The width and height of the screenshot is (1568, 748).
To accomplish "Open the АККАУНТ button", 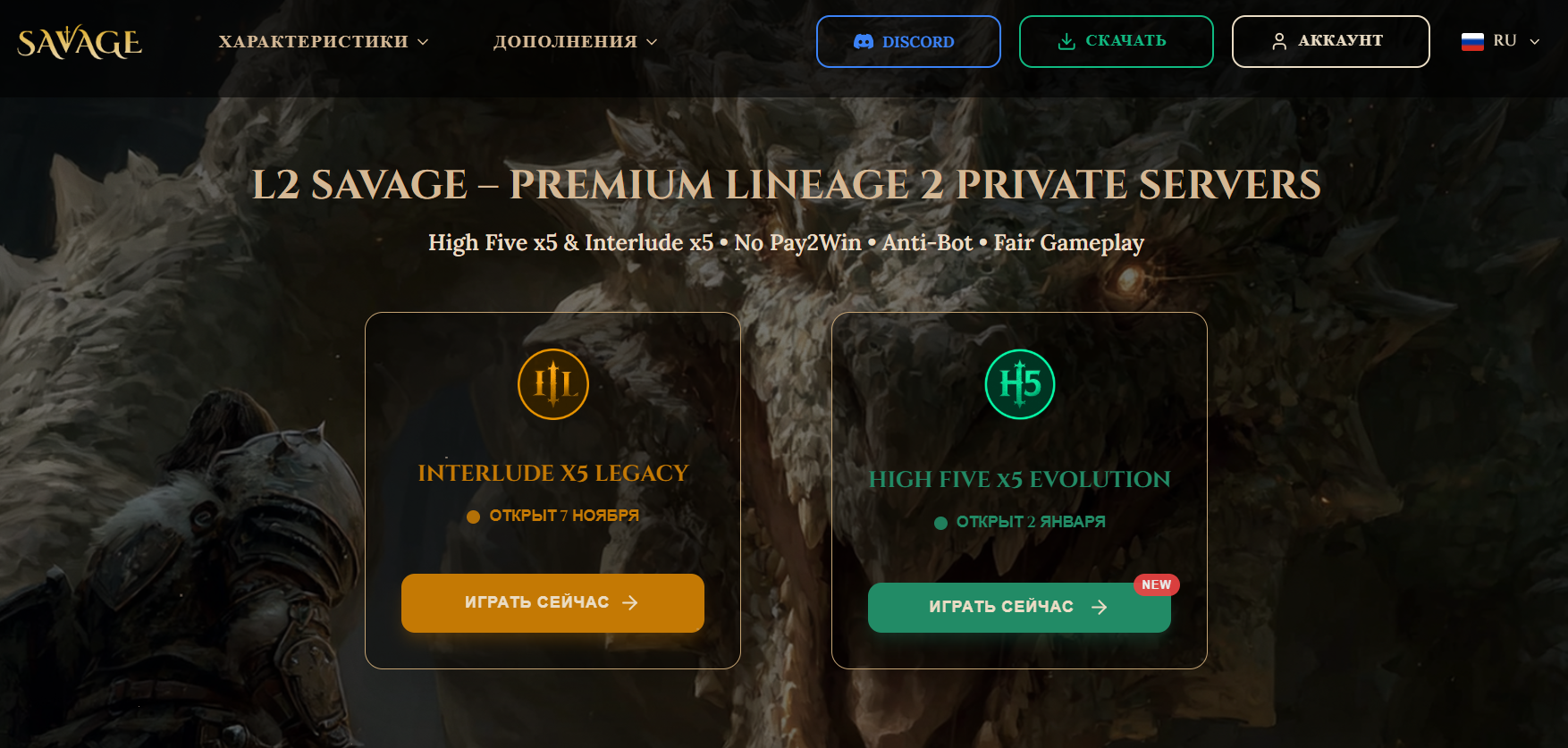I will coord(1330,41).
